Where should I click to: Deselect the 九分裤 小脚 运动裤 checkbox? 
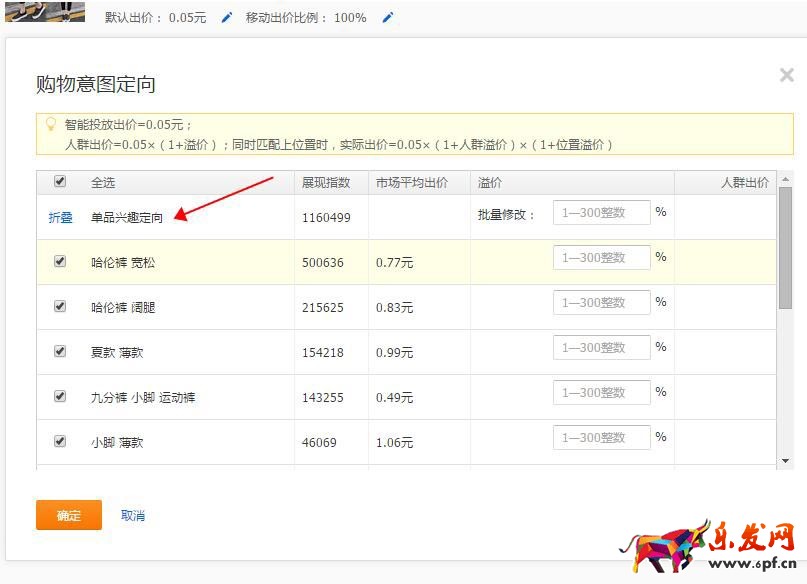click(60, 396)
